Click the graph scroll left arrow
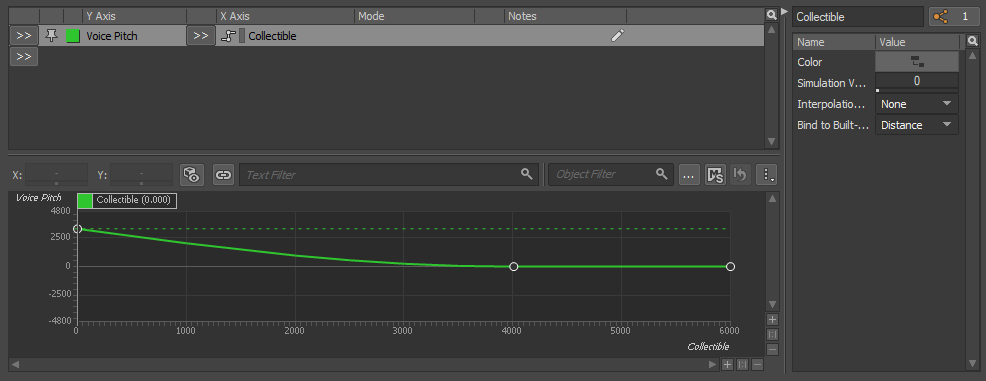The image size is (986, 381). (x=15, y=364)
